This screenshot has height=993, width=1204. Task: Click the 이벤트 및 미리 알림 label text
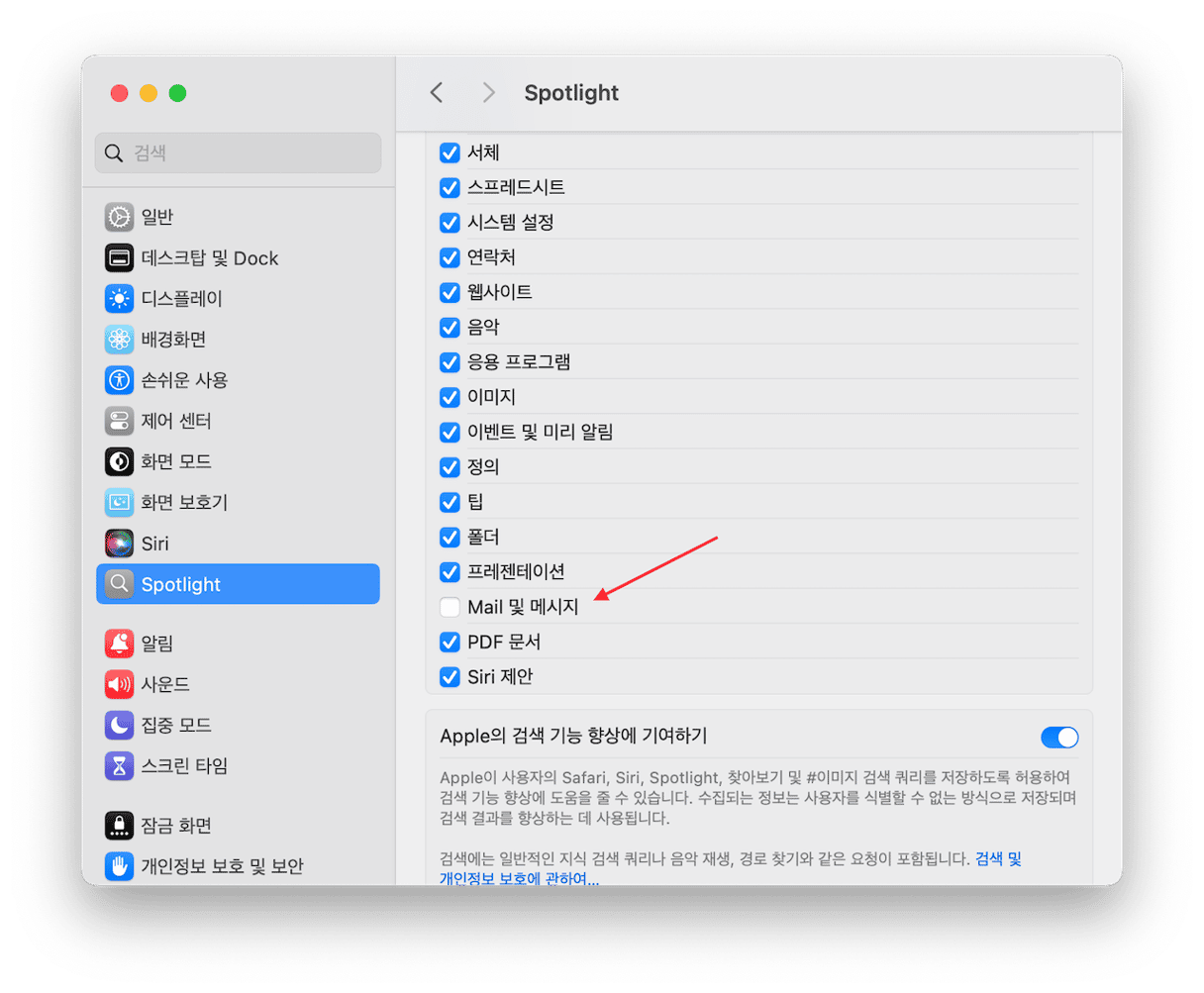pyautogui.click(x=541, y=433)
